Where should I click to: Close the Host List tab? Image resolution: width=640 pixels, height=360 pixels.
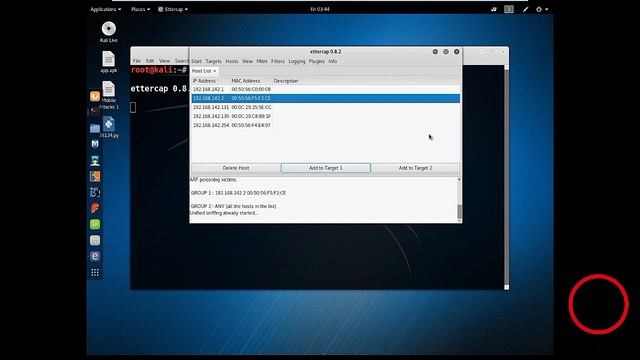coord(215,71)
